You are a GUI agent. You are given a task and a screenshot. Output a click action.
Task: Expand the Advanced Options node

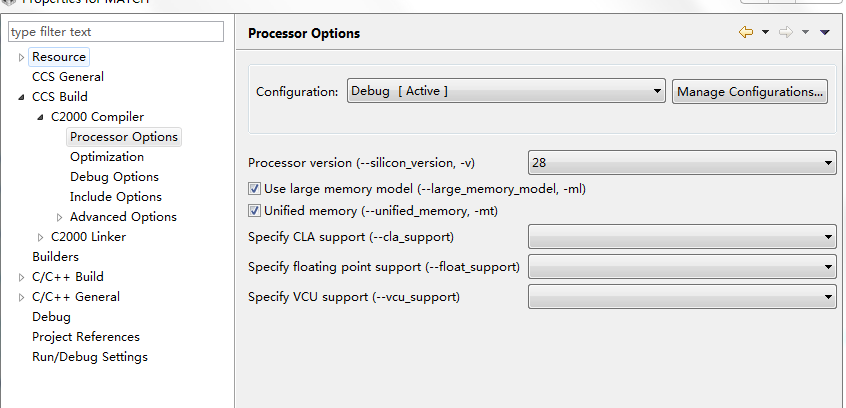[x=60, y=217]
